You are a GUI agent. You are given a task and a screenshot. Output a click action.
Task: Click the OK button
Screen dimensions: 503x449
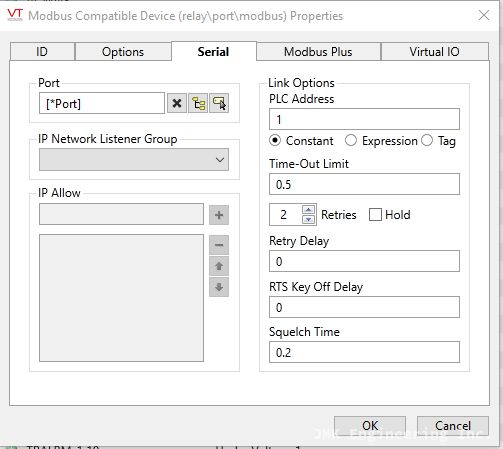click(370, 426)
